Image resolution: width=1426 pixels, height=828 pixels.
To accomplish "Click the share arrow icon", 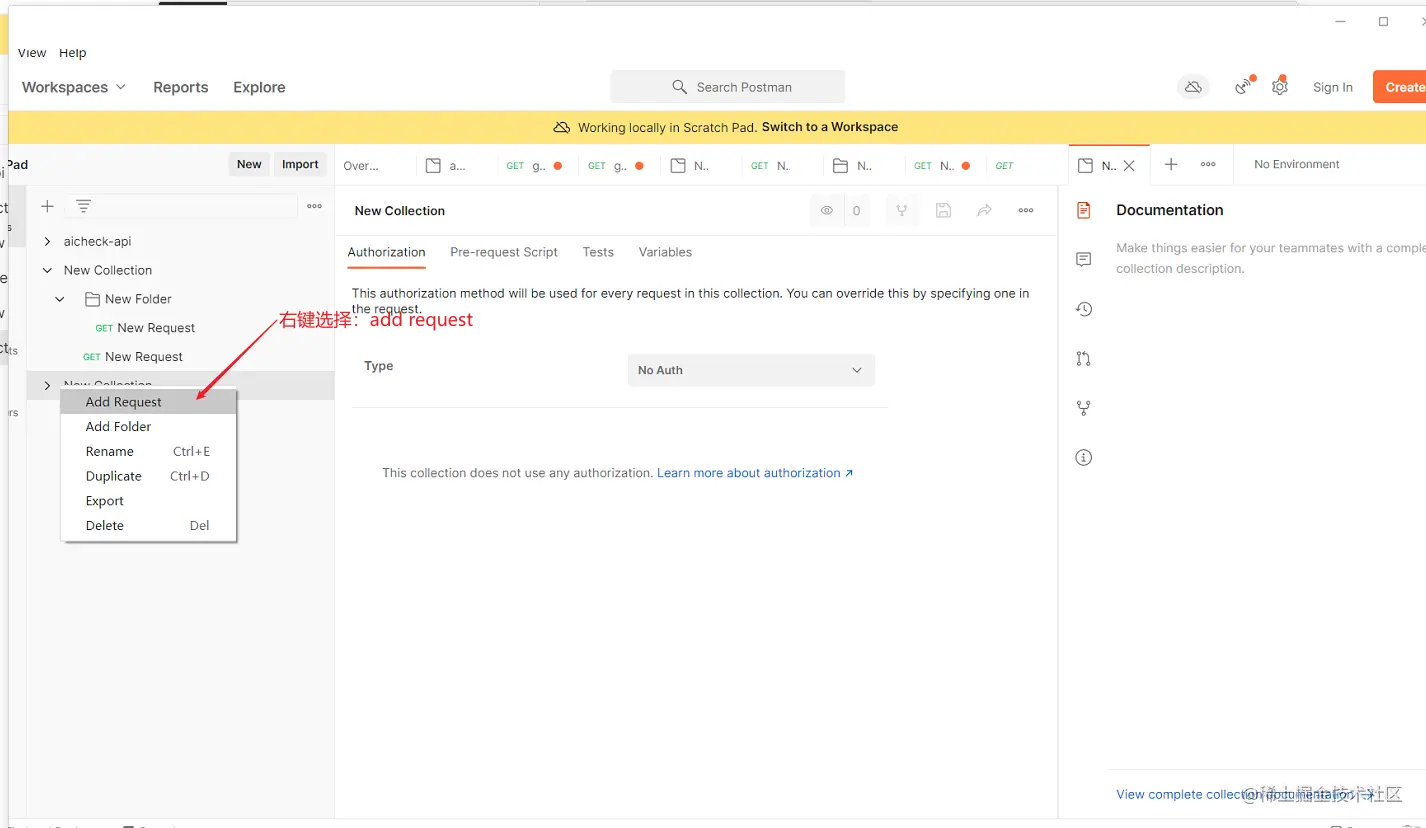I will (x=985, y=210).
